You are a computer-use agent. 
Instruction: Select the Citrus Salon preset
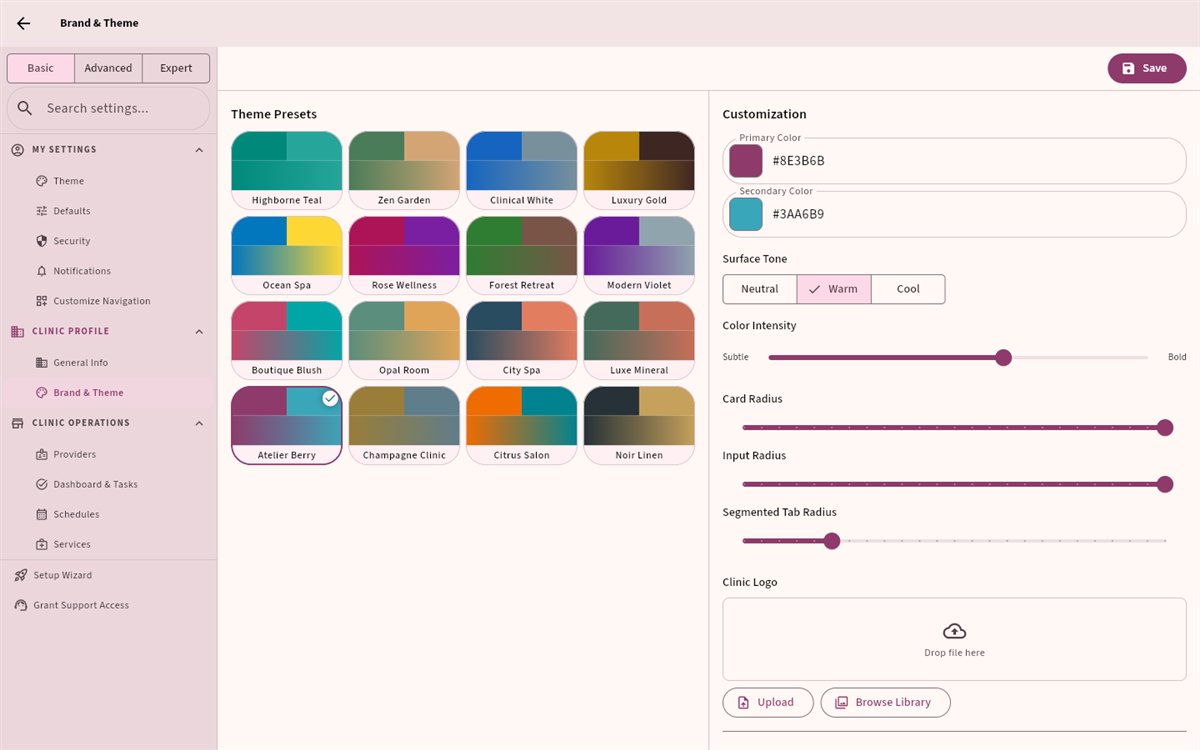522,425
